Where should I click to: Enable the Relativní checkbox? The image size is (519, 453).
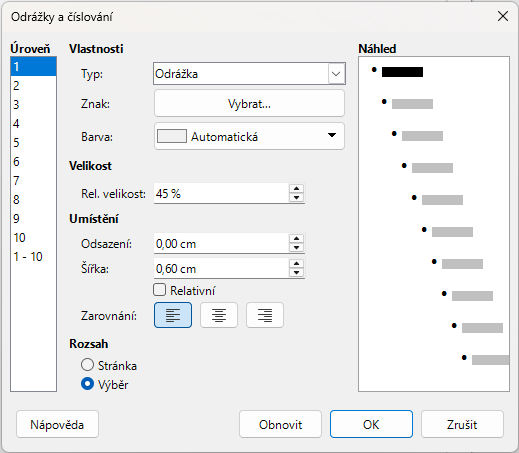click(160, 290)
